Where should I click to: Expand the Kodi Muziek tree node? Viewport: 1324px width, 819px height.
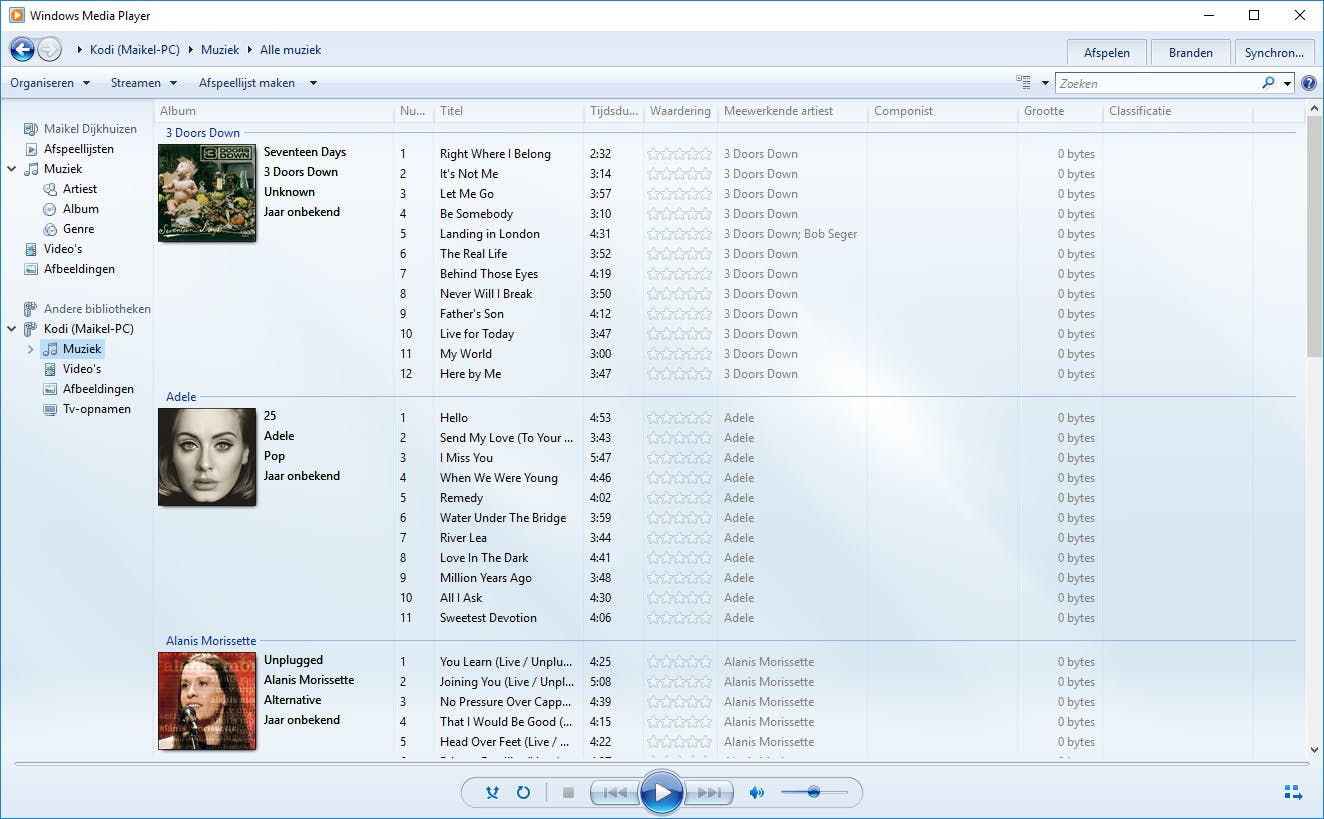click(31, 349)
